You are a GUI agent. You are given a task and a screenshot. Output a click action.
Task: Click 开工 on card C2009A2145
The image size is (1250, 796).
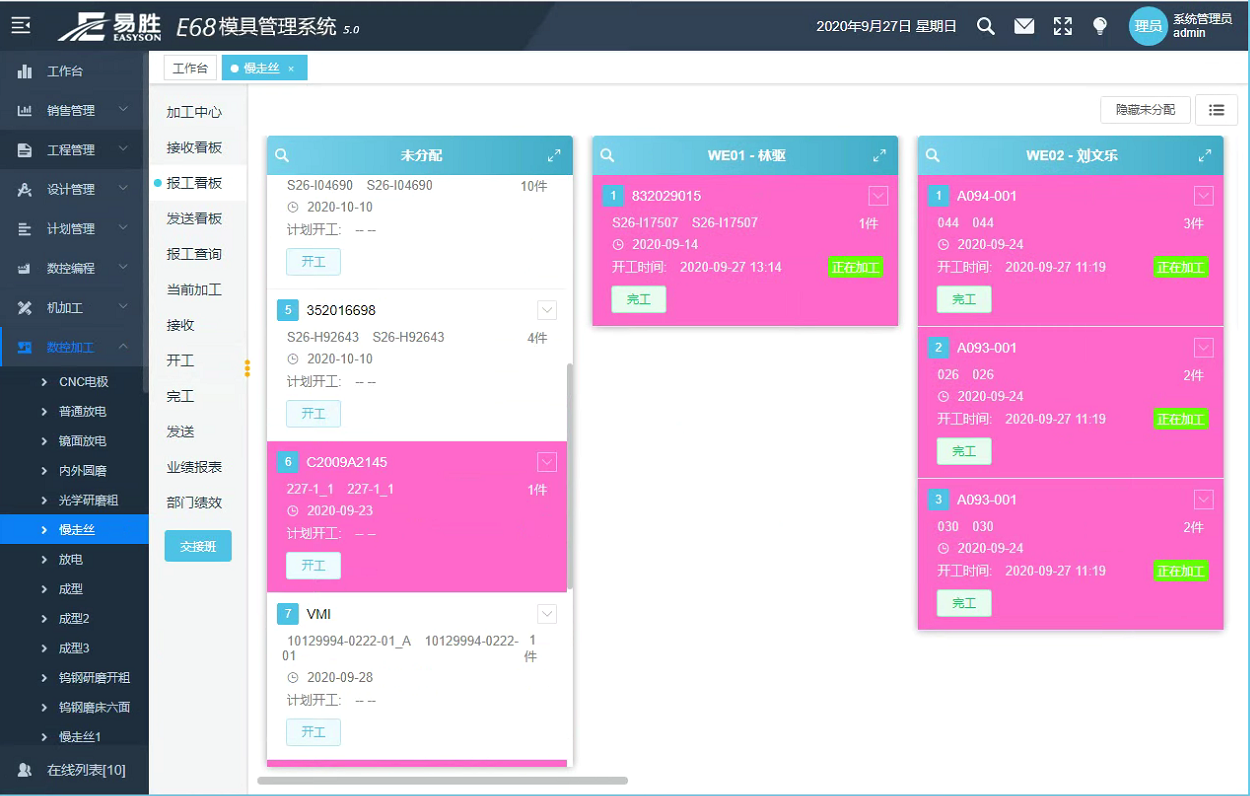[314, 566]
